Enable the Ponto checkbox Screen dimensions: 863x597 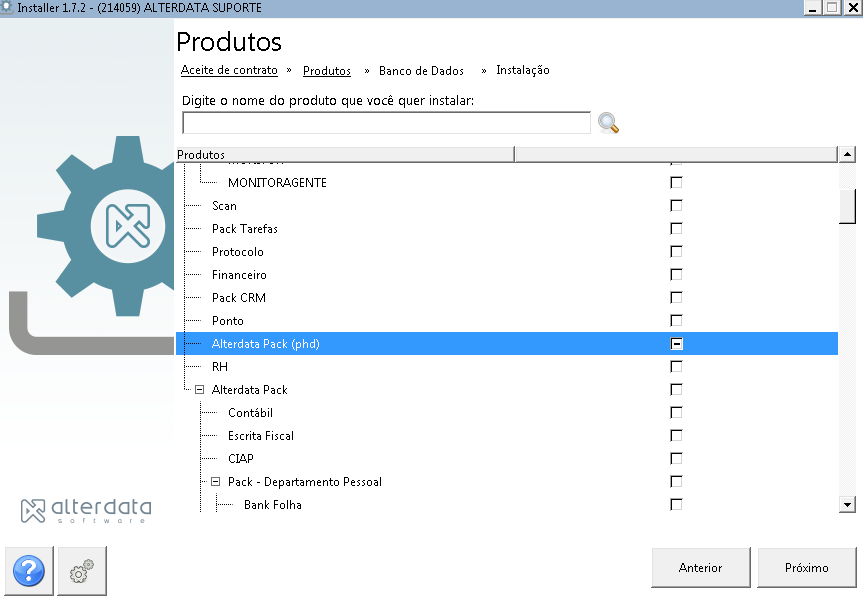pyautogui.click(x=676, y=320)
